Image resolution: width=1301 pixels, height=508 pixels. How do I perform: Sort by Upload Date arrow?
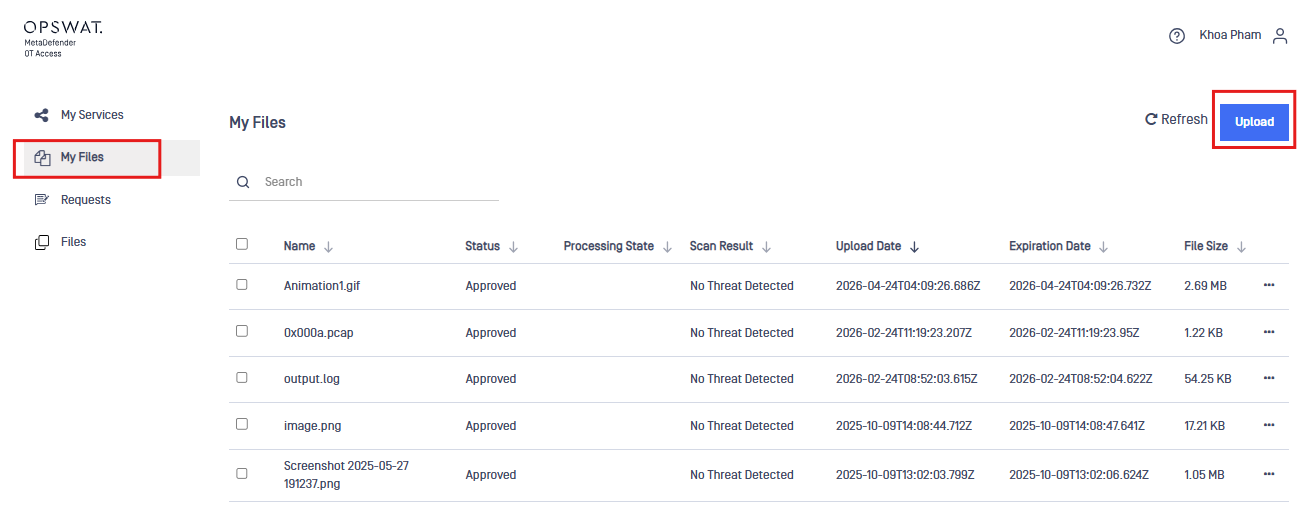tap(914, 246)
